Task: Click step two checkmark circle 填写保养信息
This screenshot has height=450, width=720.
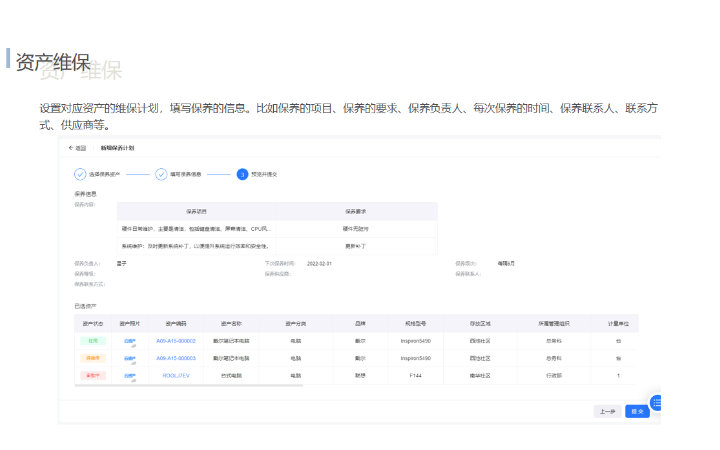Action: point(161,174)
